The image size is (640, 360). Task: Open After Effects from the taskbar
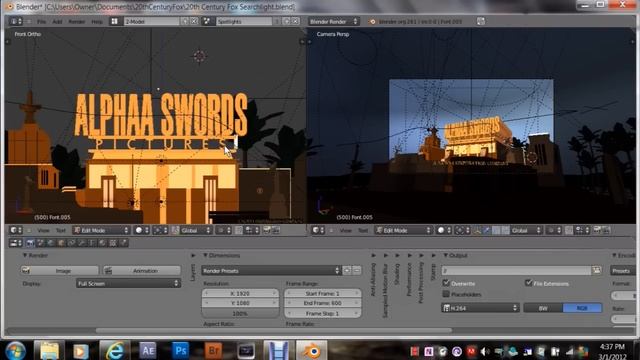pos(147,350)
